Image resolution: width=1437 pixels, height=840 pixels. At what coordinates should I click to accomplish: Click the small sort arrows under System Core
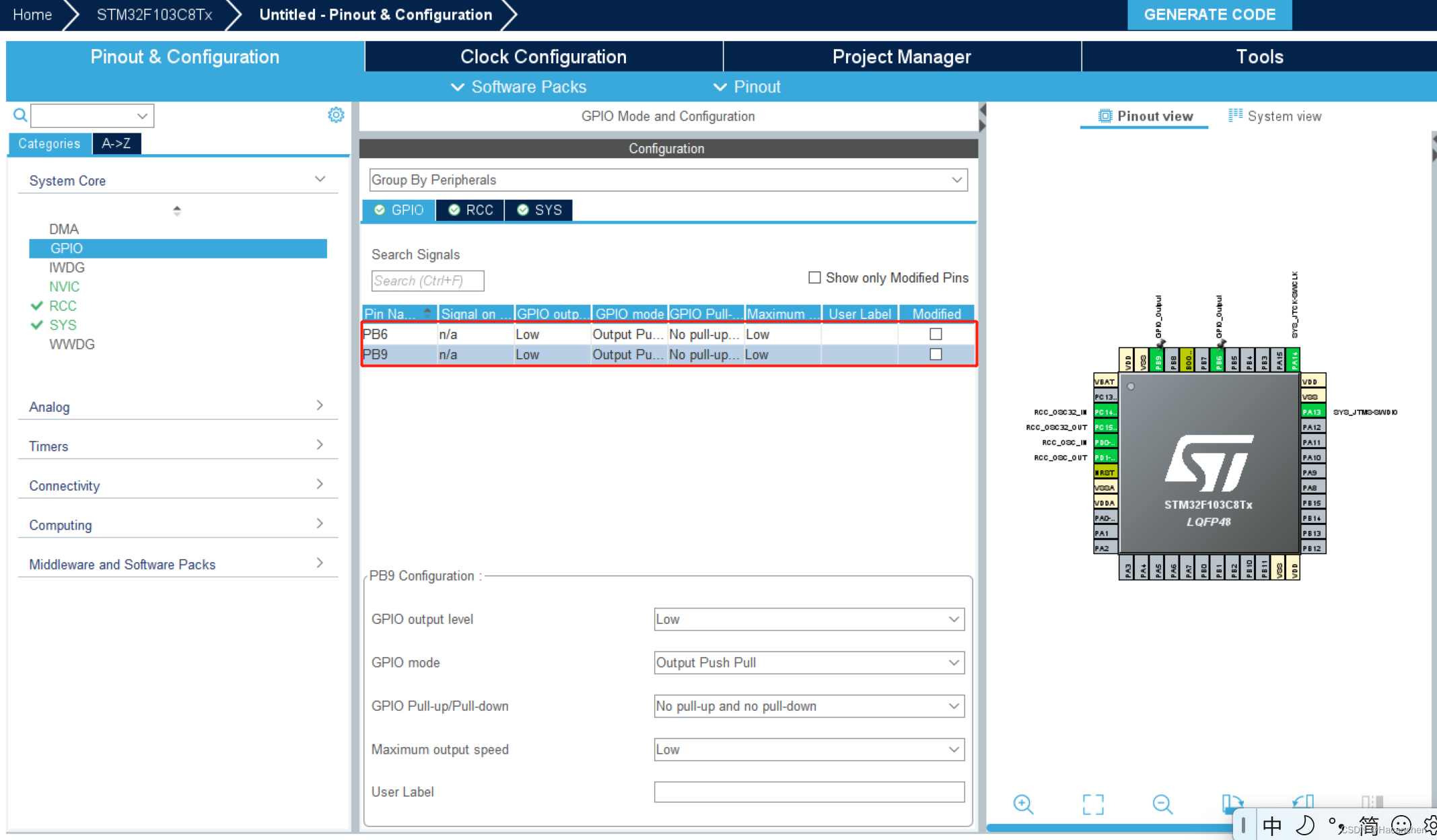click(x=177, y=211)
